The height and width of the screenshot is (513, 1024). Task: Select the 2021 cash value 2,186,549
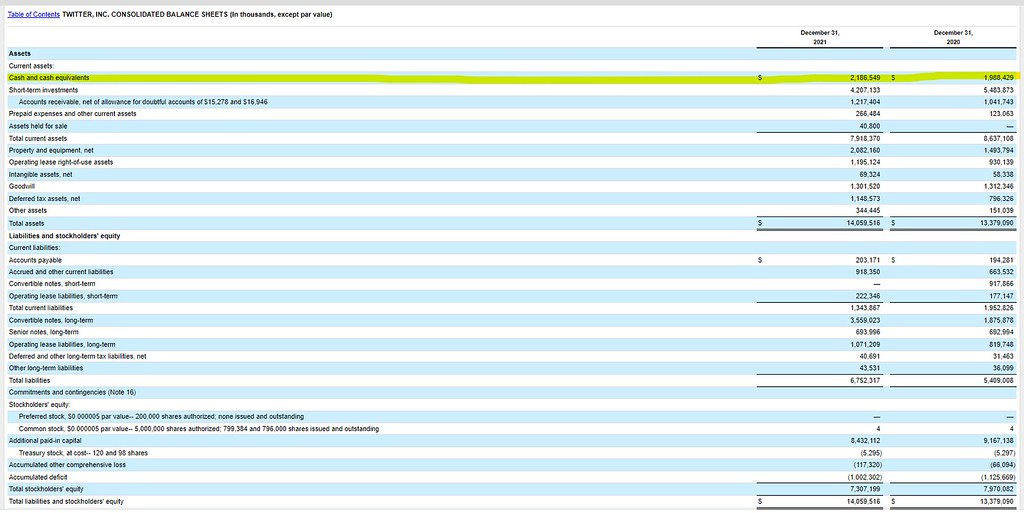[x=860, y=77]
